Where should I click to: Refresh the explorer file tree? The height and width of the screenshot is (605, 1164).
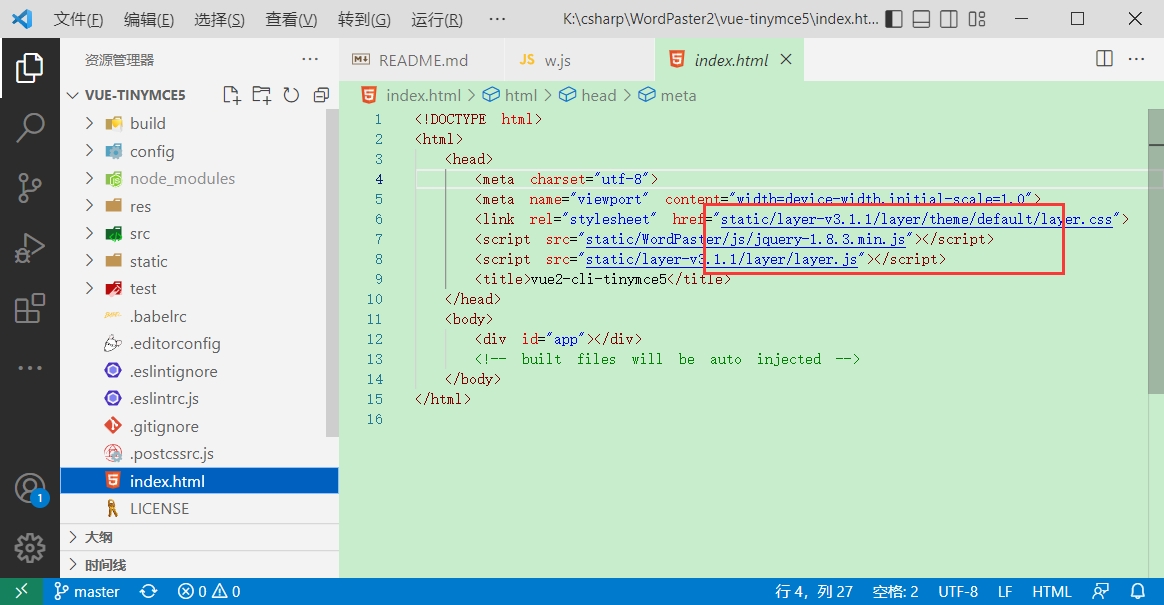291,95
